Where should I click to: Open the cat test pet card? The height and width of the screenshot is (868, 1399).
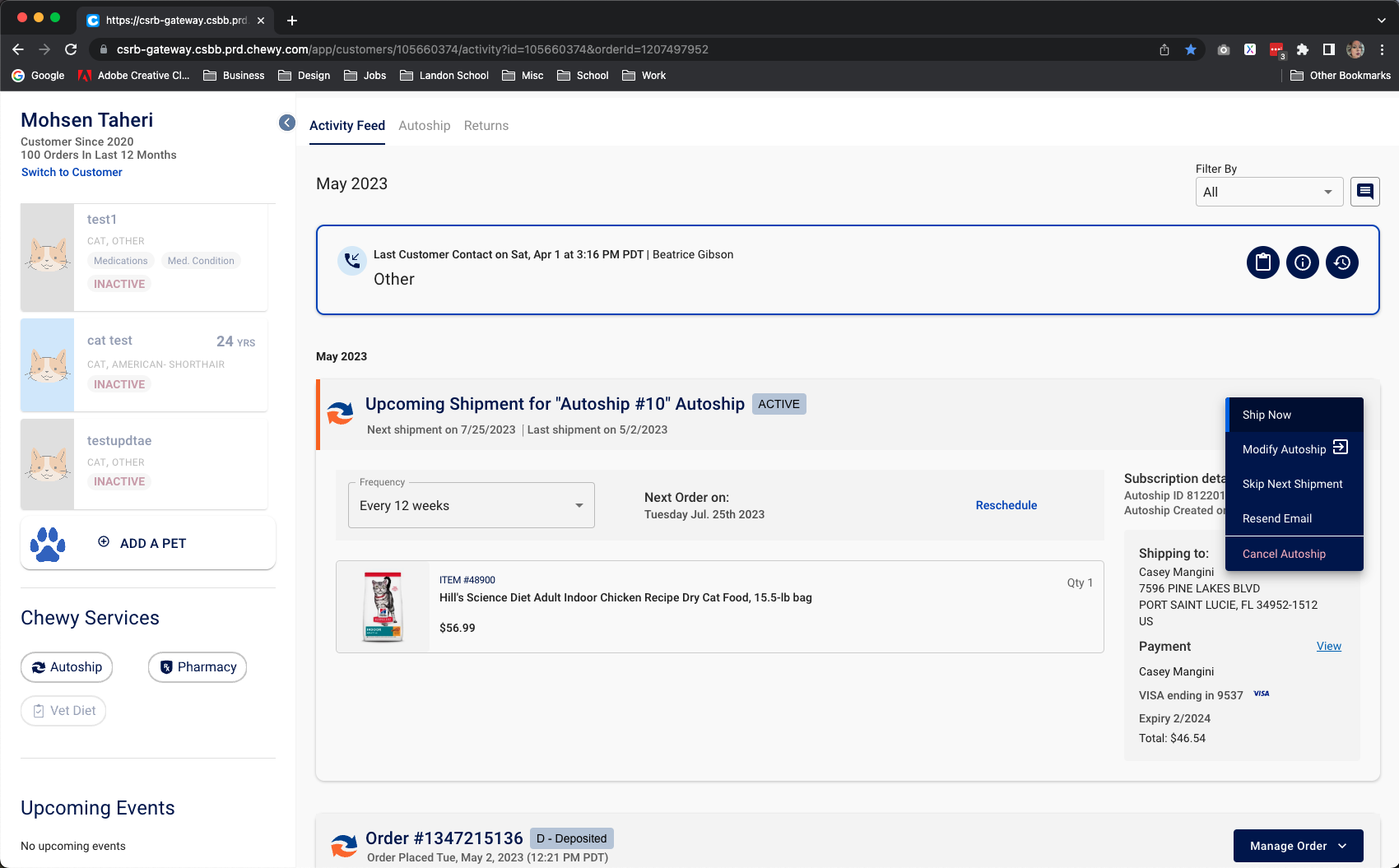point(144,365)
